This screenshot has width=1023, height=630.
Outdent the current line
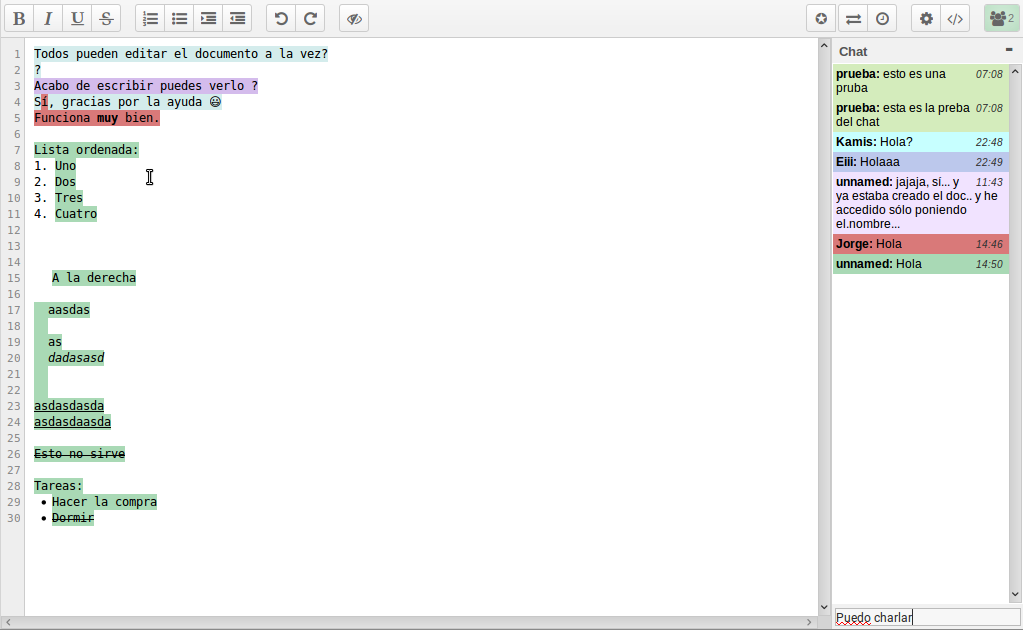(237, 18)
